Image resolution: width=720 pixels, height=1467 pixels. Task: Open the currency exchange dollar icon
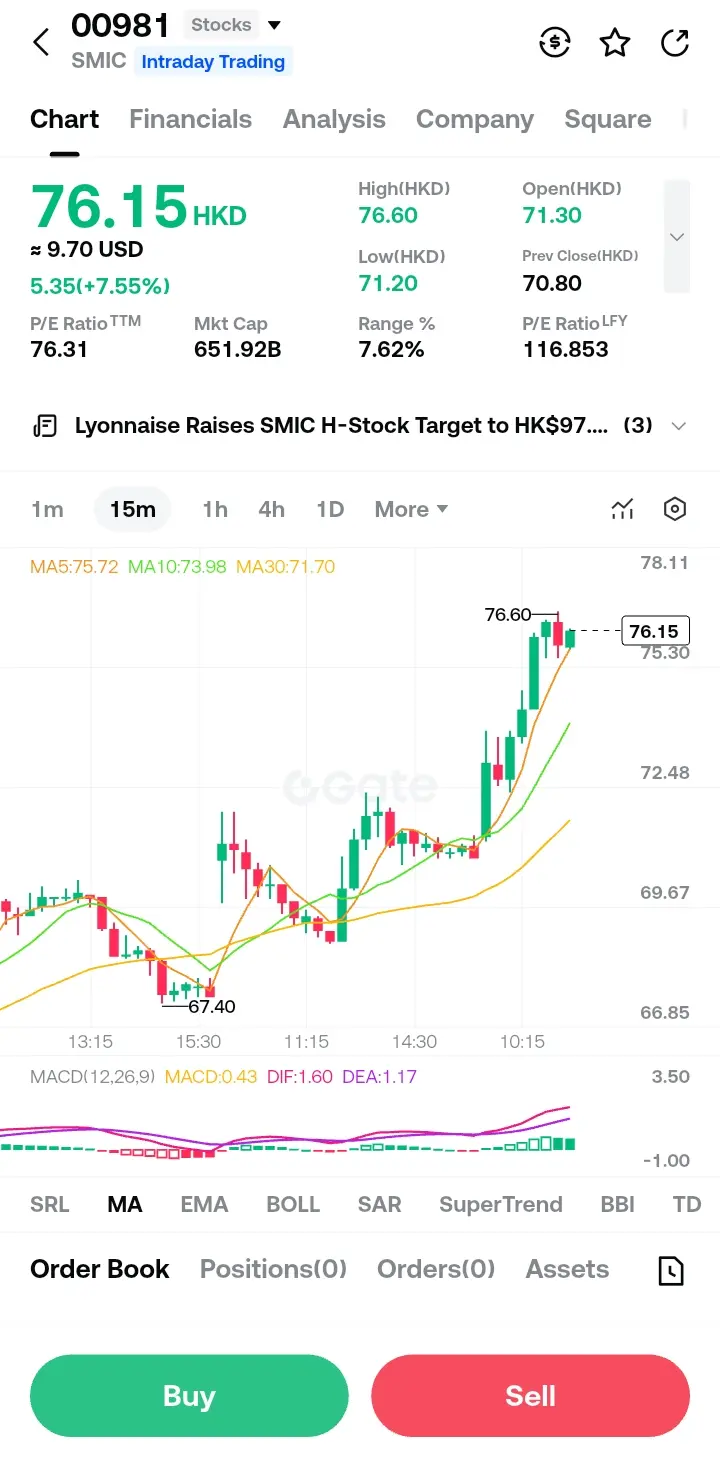(554, 43)
